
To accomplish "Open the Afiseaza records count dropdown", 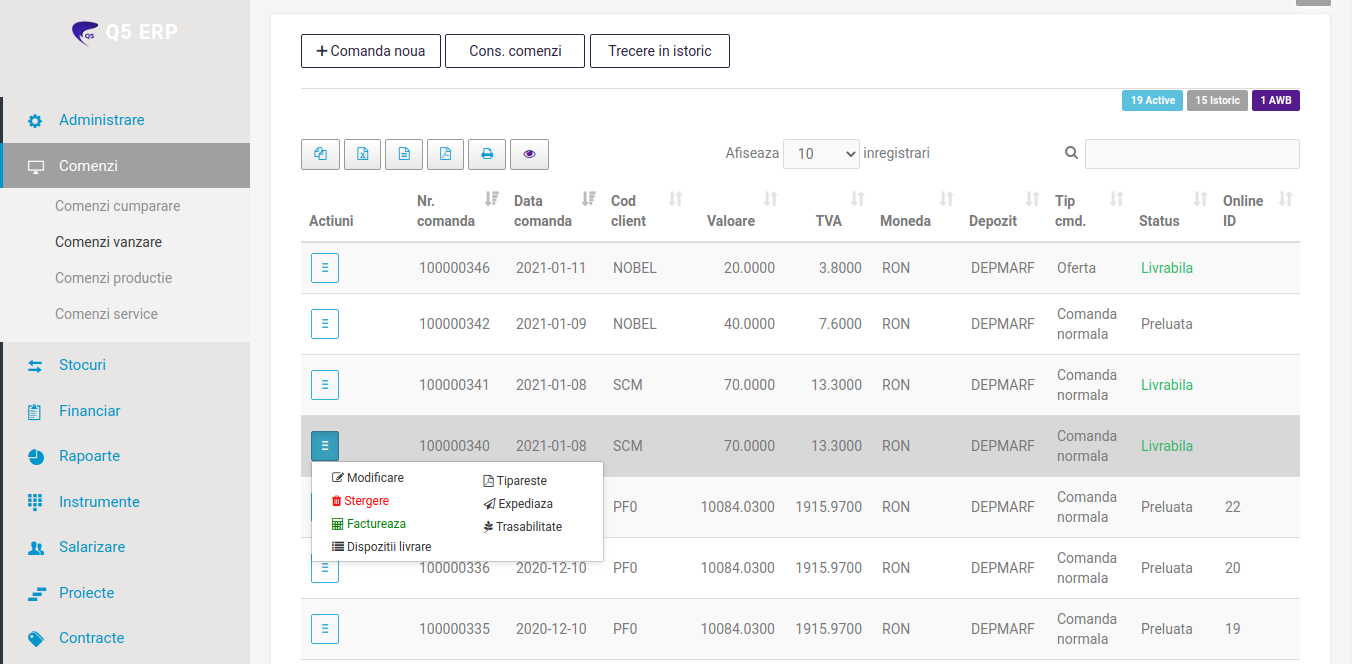I will tap(821, 154).
